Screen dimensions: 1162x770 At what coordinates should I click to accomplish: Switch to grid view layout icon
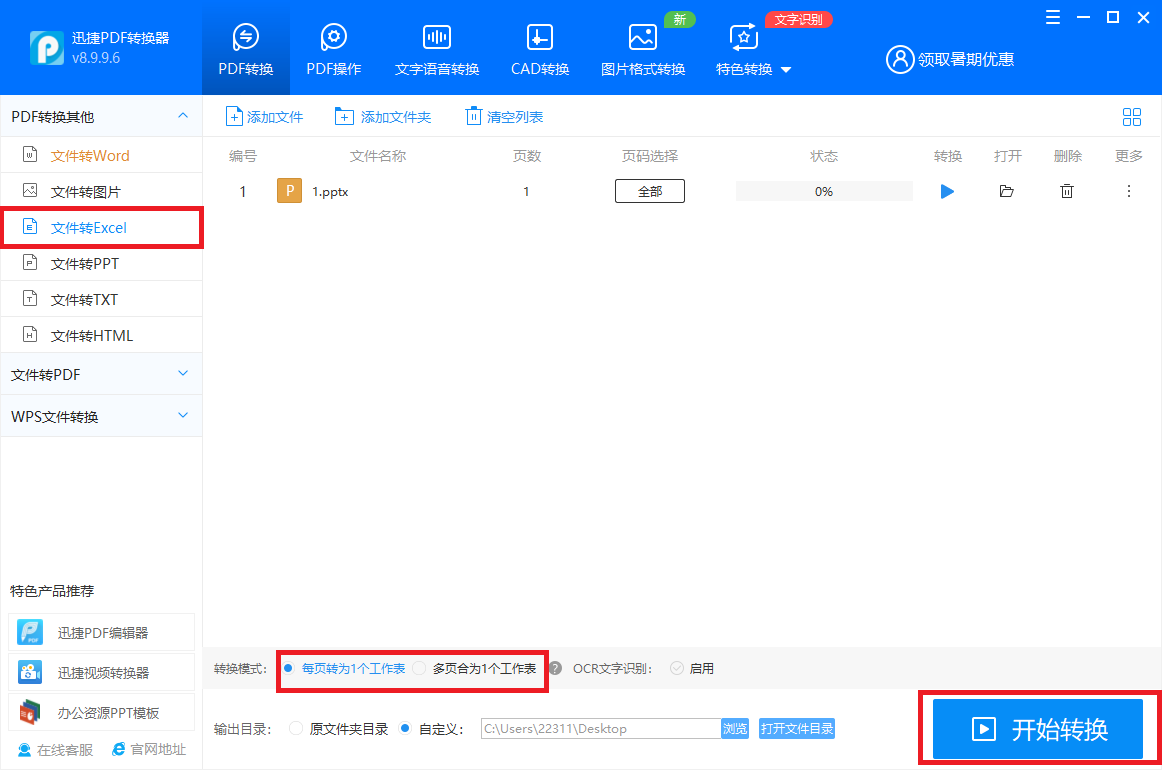point(1132,117)
